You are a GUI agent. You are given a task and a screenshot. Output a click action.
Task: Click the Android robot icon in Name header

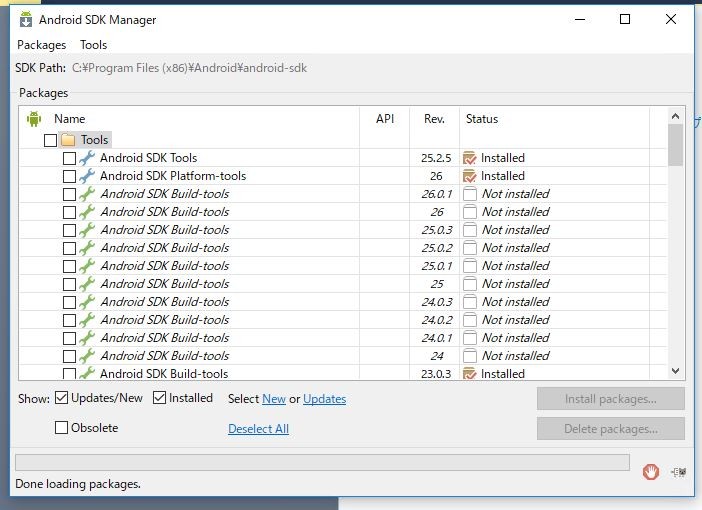(34, 119)
